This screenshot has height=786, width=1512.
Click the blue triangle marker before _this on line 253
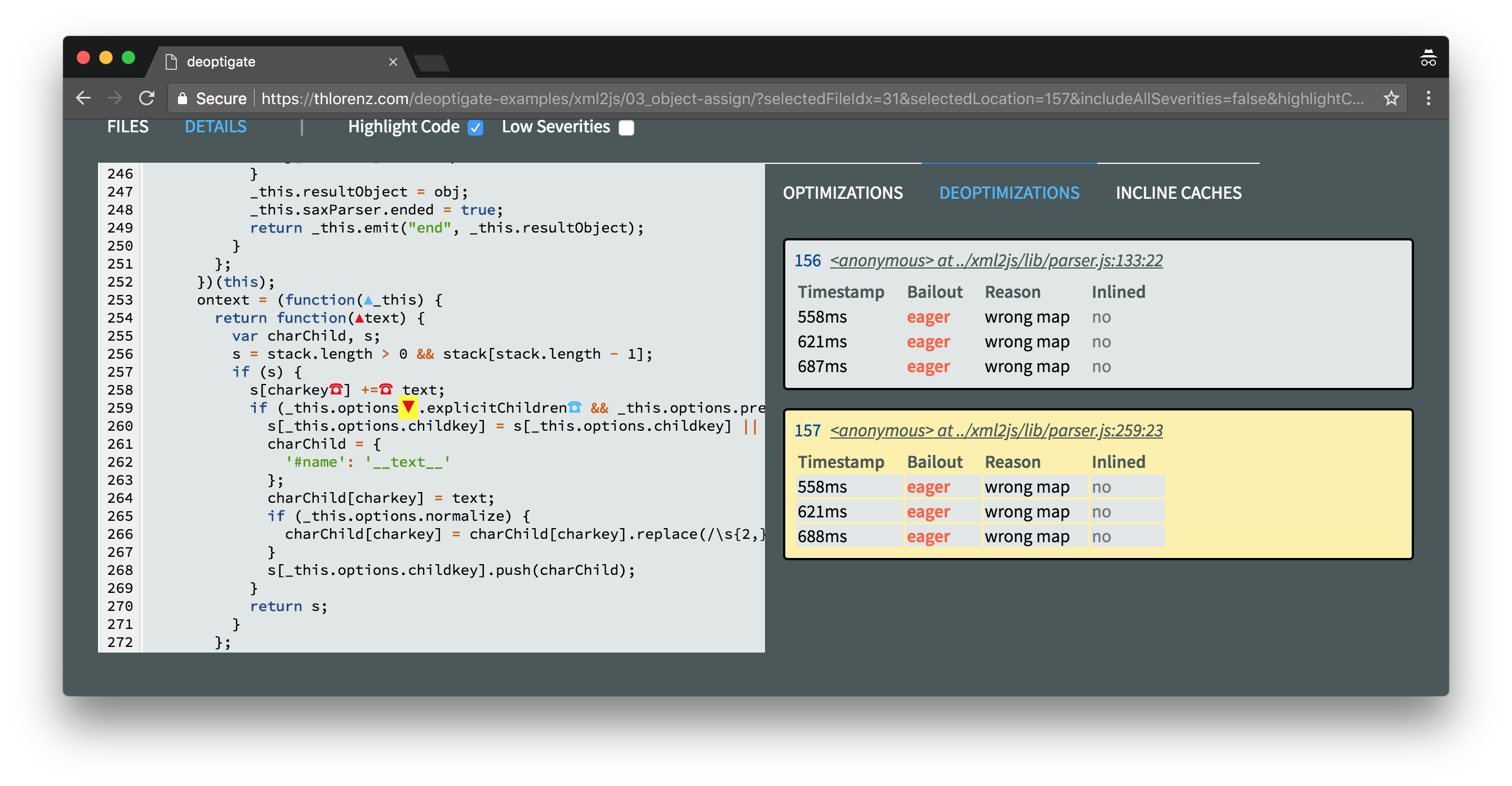[368, 300]
